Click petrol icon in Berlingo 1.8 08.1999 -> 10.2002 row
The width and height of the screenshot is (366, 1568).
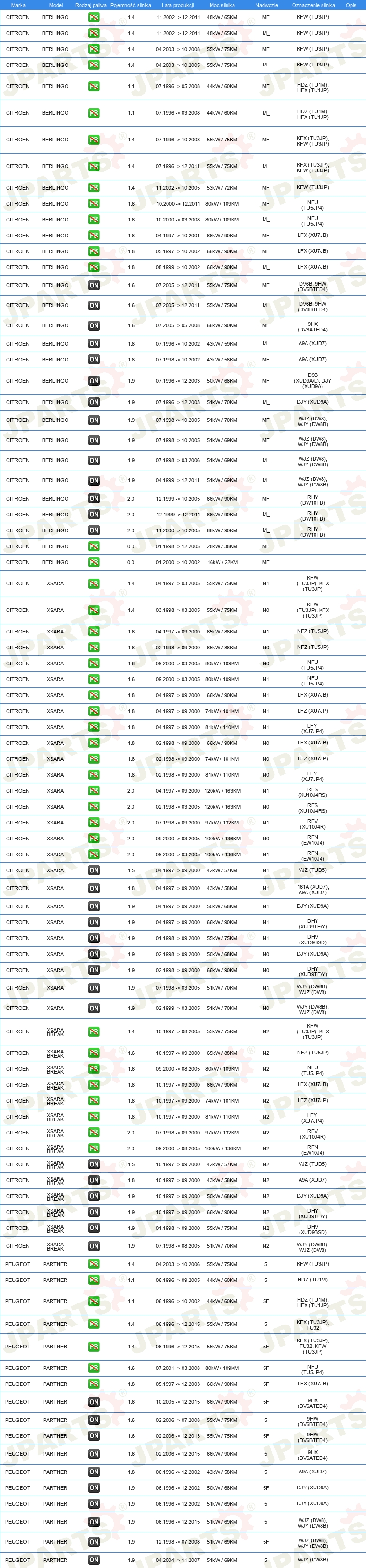94,267
